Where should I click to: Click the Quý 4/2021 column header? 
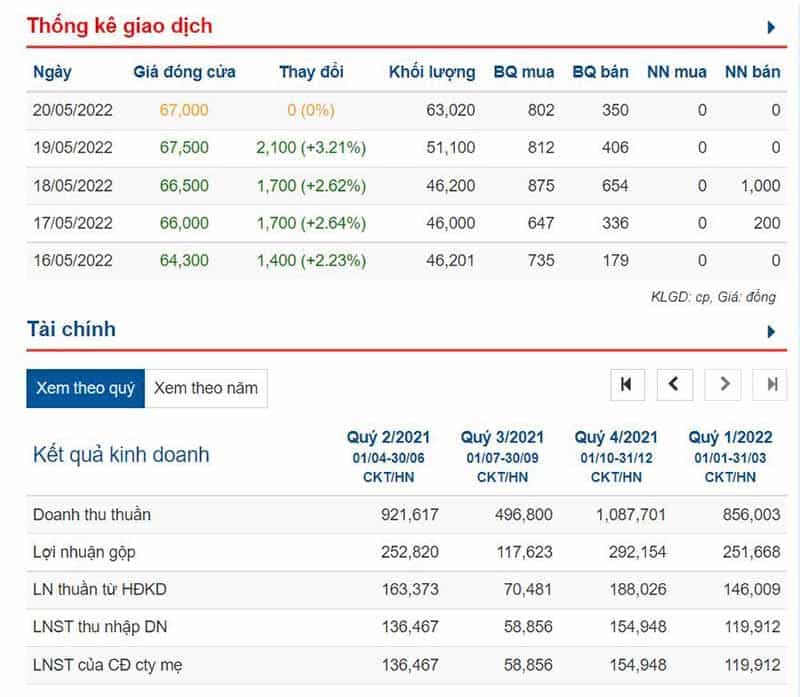(616, 437)
